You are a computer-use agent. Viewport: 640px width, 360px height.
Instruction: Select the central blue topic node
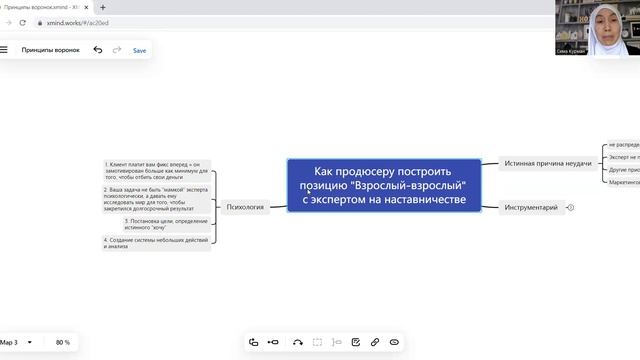[384, 185]
